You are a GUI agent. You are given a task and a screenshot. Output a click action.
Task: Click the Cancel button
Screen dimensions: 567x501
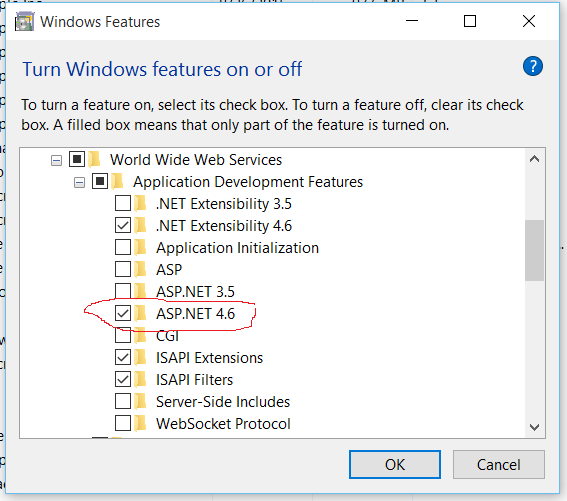pyautogui.click(x=499, y=464)
